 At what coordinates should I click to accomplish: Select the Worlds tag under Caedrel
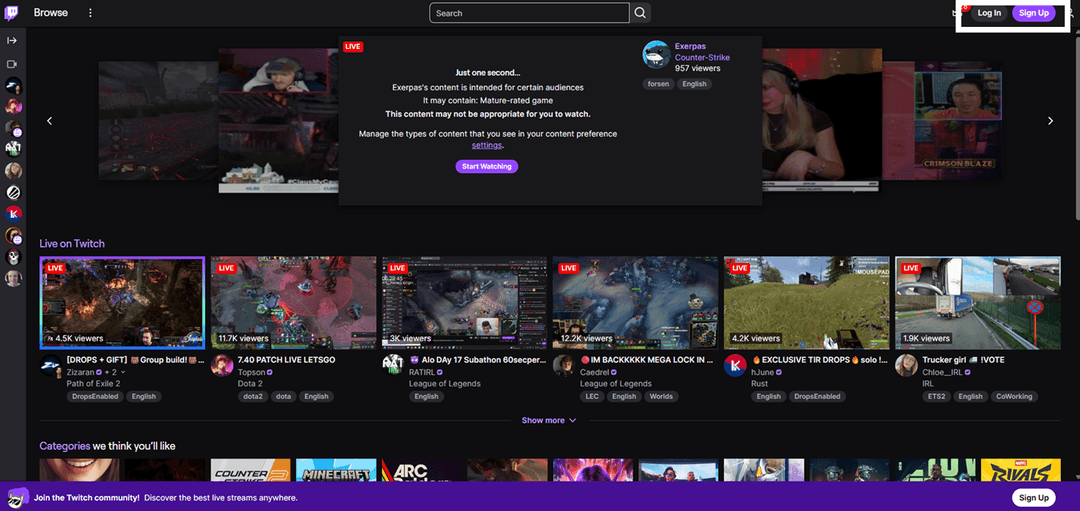662,397
